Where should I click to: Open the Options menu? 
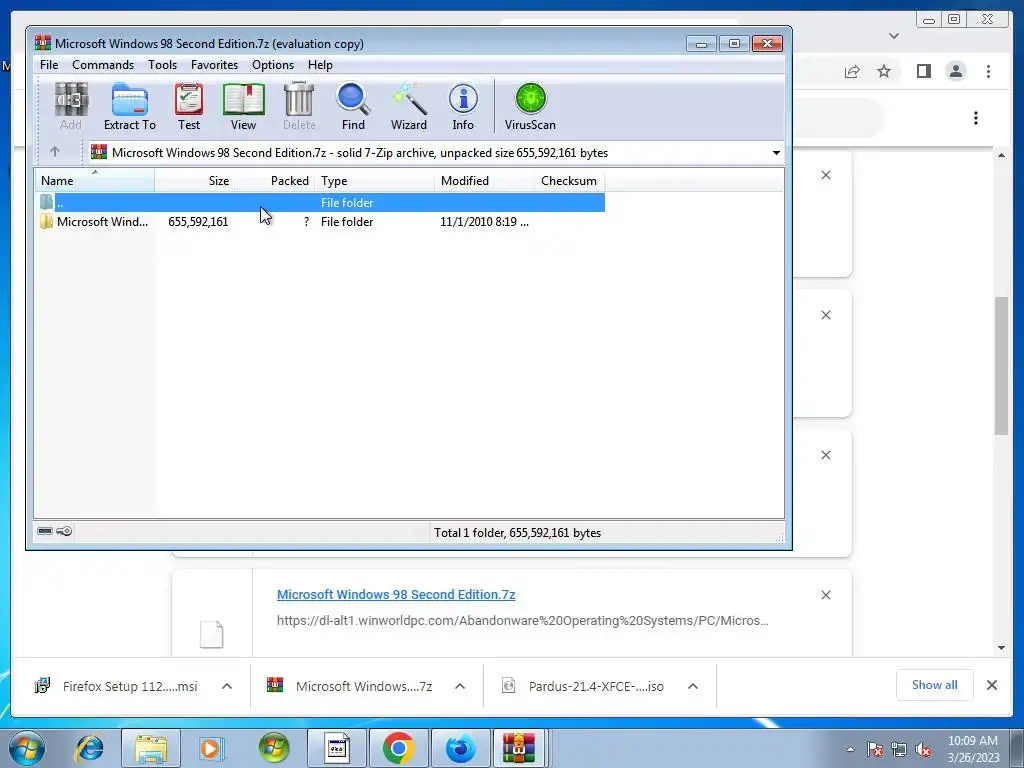coord(273,65)
